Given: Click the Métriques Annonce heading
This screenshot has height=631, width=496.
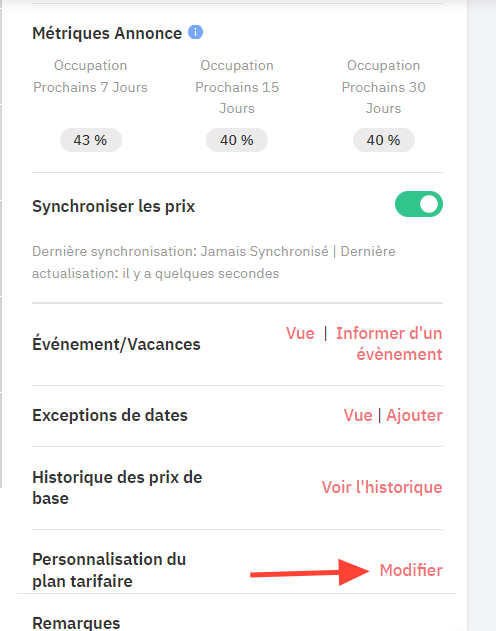Looking at the screenshot, I should 107,33.
